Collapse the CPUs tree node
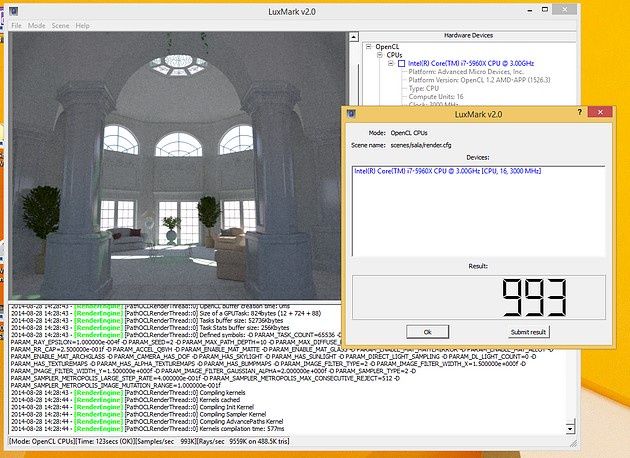This screenshot has height=458, width=630. 379,55
